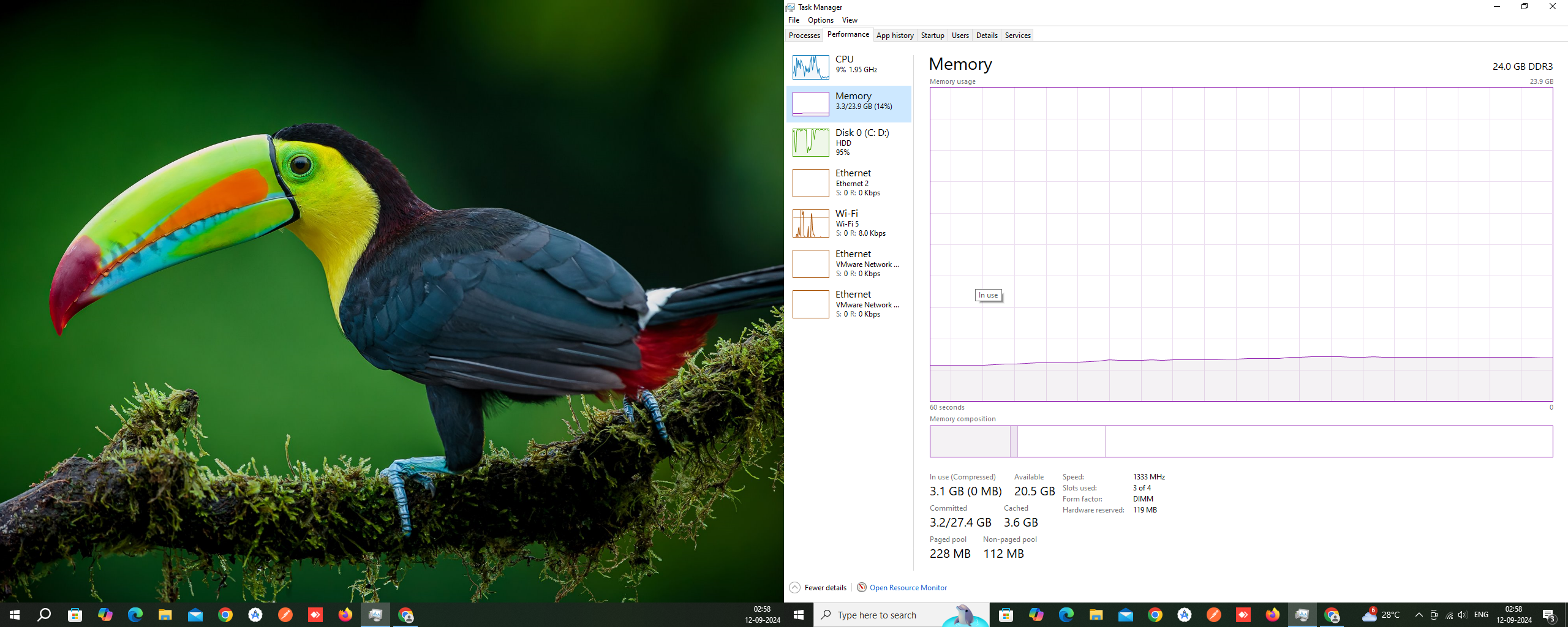Open the Options menu
Viewport: 1568px width, 627px height.
(820, 20)
